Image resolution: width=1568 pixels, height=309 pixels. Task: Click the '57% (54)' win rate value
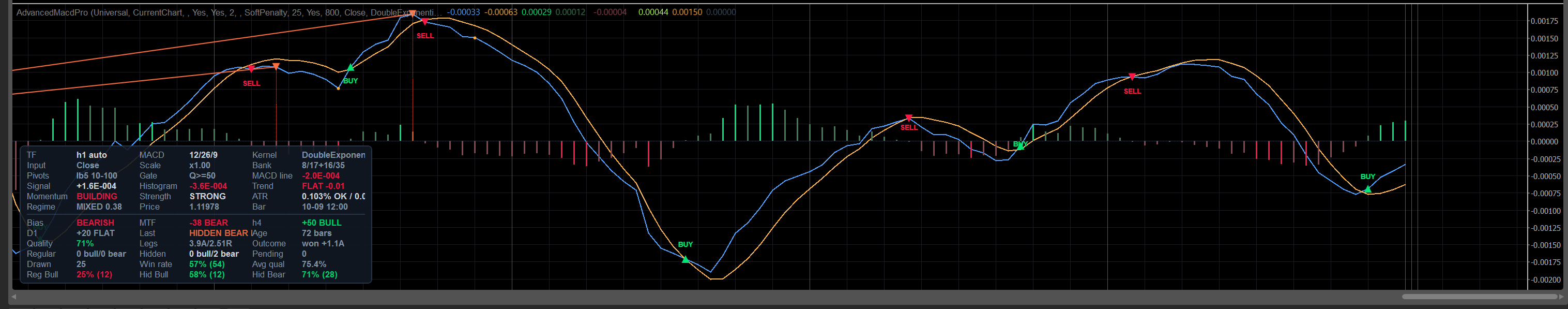[207, 264]
